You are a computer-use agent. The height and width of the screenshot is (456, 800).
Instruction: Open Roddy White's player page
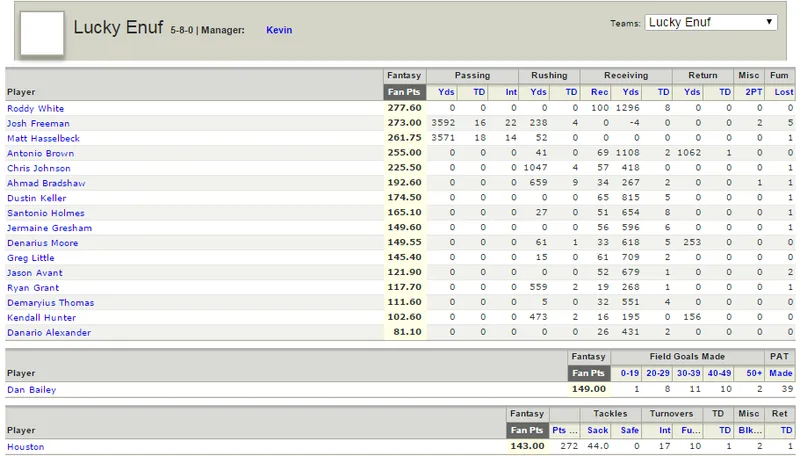[x=35, y=109]
